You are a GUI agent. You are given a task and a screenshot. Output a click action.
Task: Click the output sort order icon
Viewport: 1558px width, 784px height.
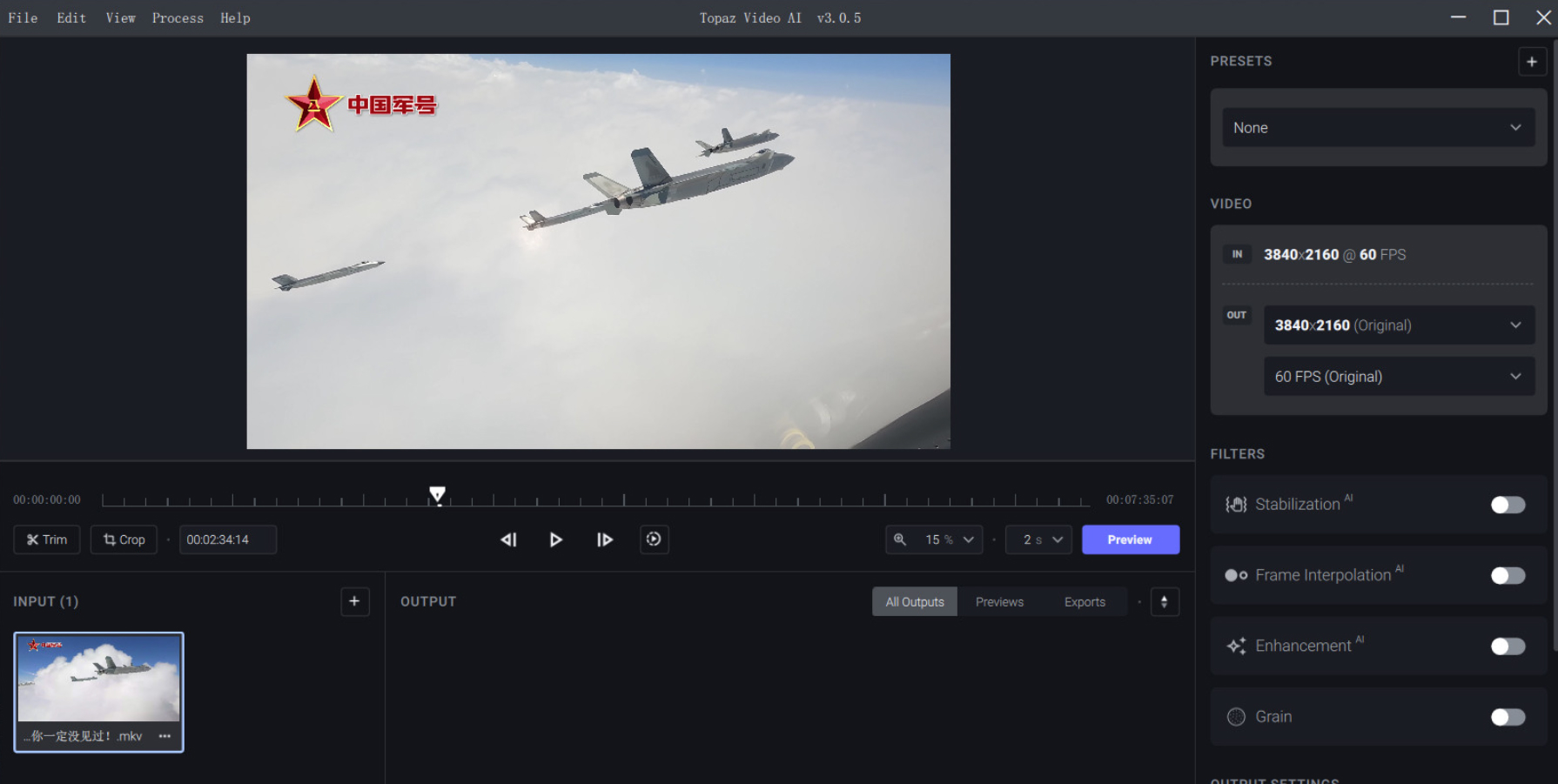(1165, 602)
